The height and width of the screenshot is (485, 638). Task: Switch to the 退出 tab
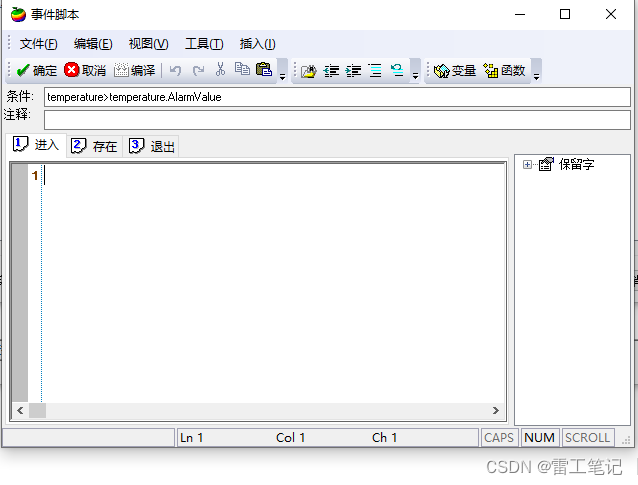click(151, 146)
